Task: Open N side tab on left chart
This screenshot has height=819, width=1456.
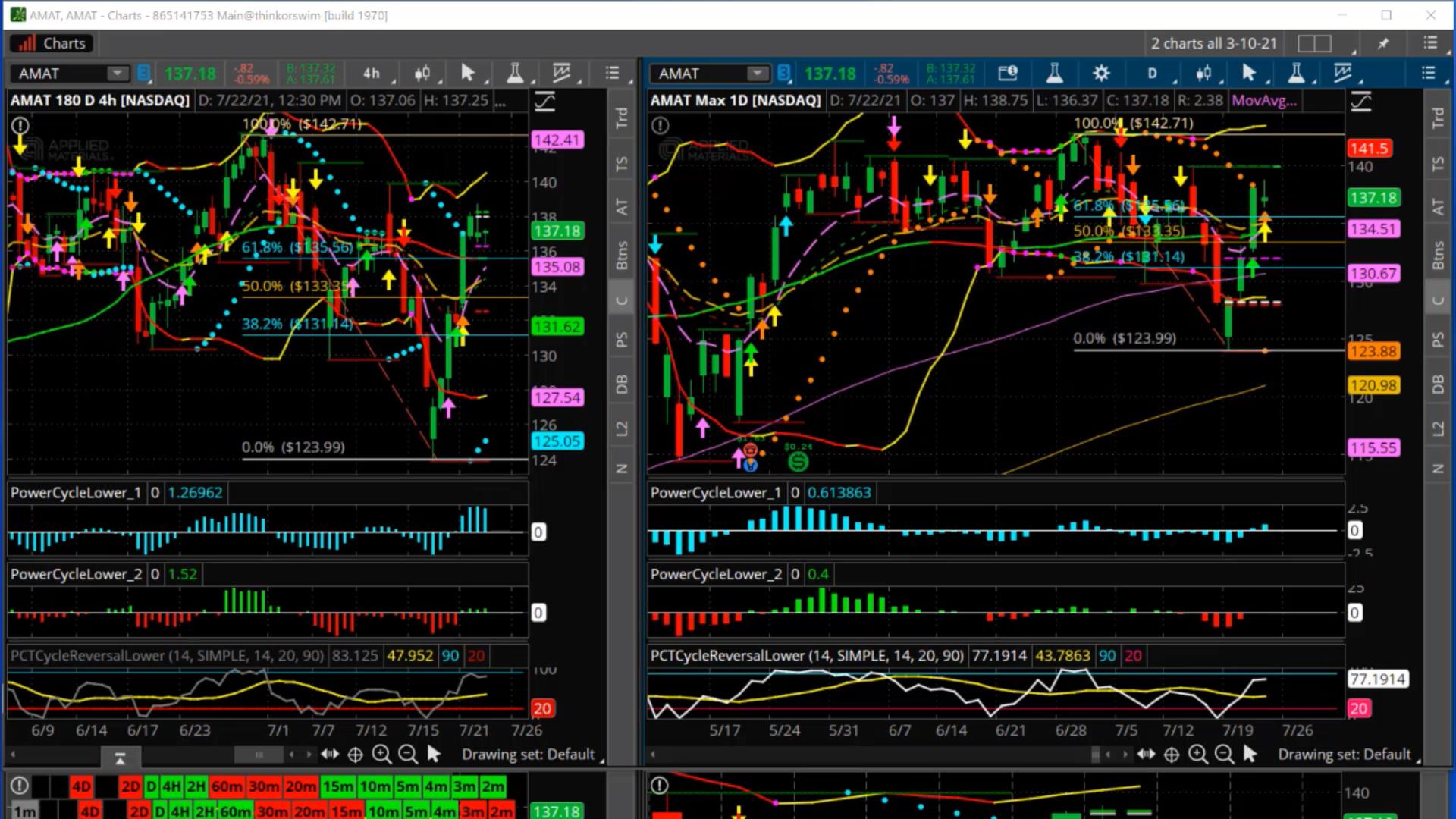Action: pyautogui.click(x=622, y=469)
